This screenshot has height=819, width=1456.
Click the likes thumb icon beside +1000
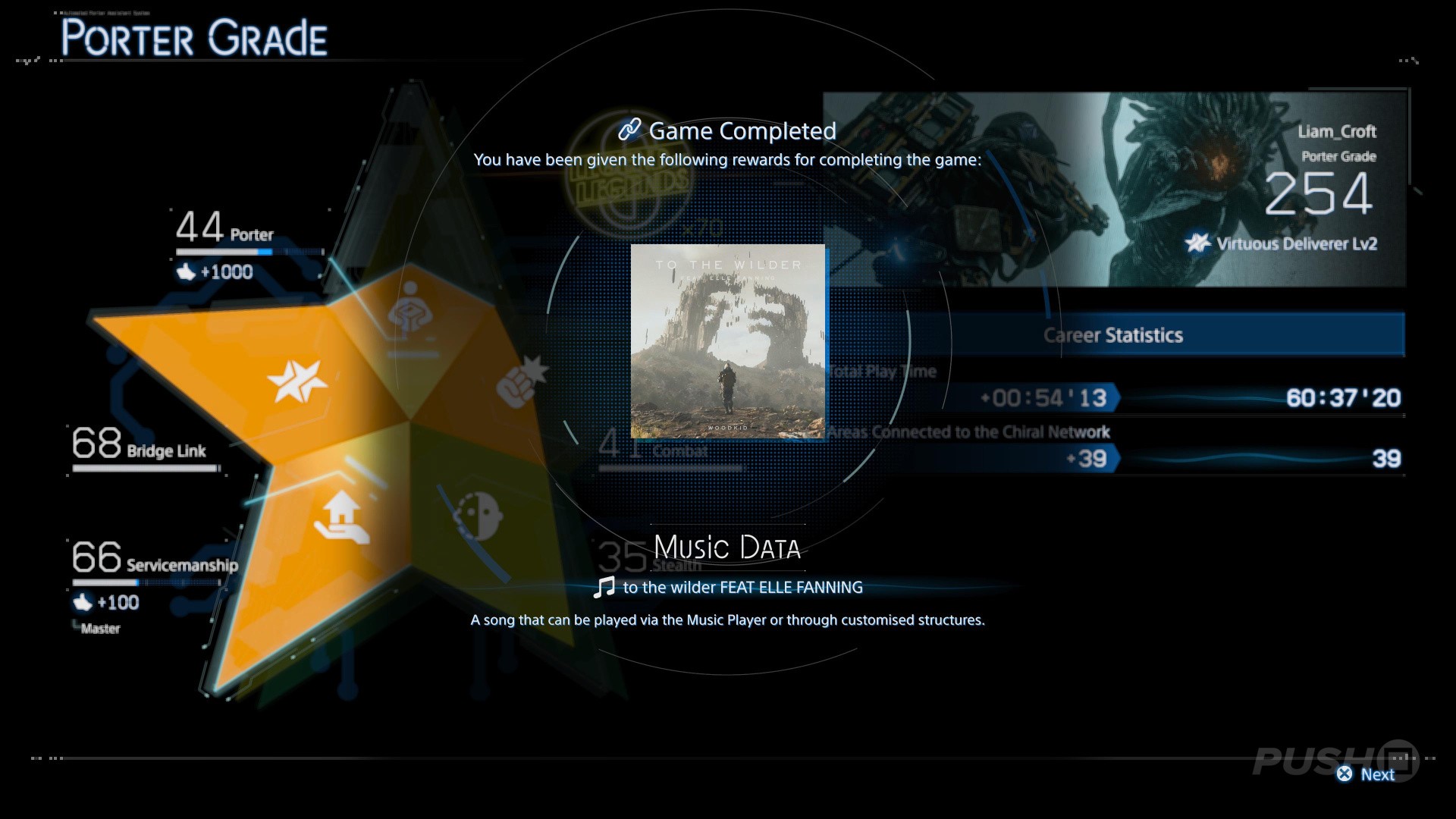[x=187, y=272]
